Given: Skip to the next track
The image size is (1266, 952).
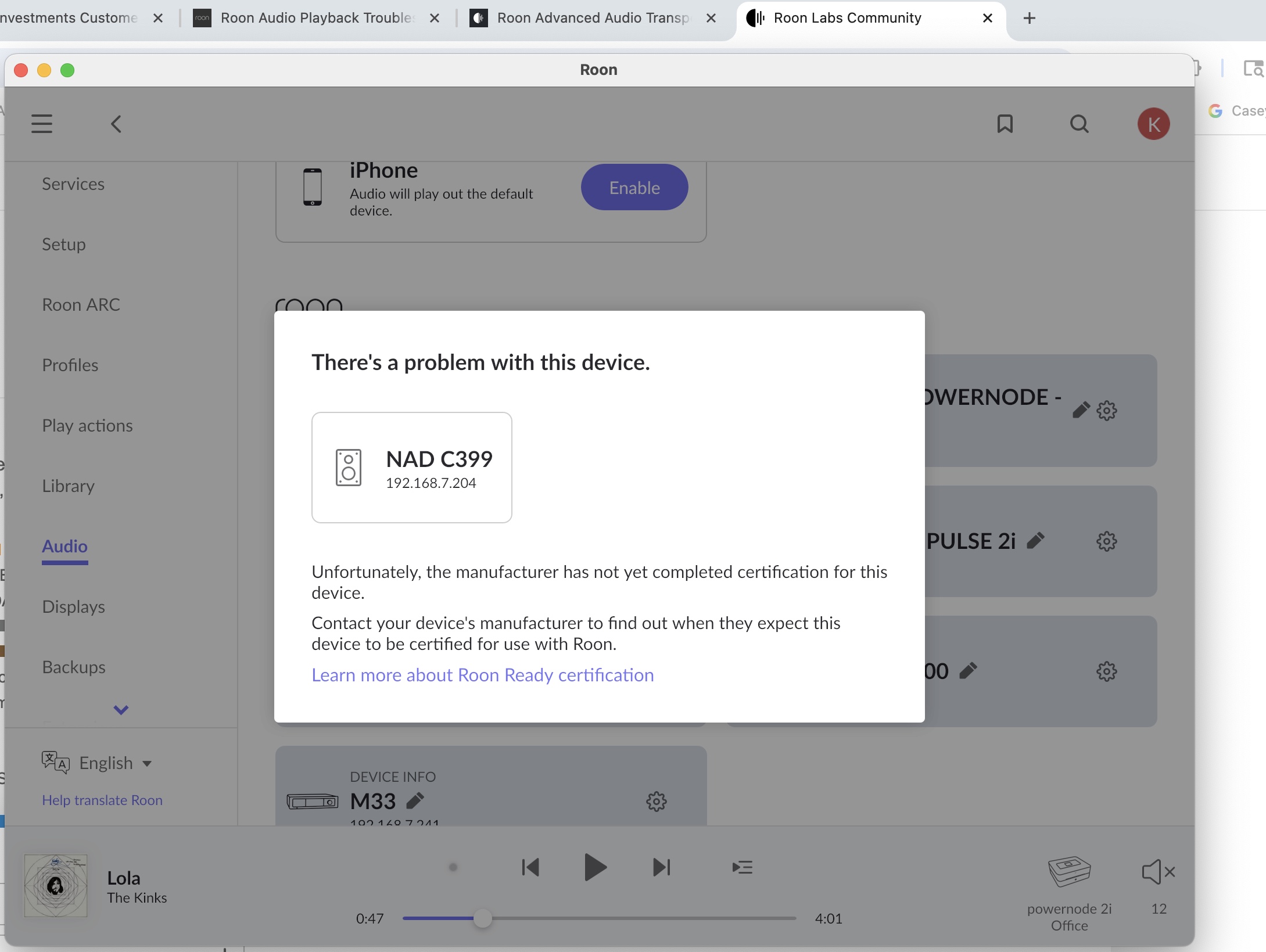Looking at the screenshot, I should tap(661, 868).
